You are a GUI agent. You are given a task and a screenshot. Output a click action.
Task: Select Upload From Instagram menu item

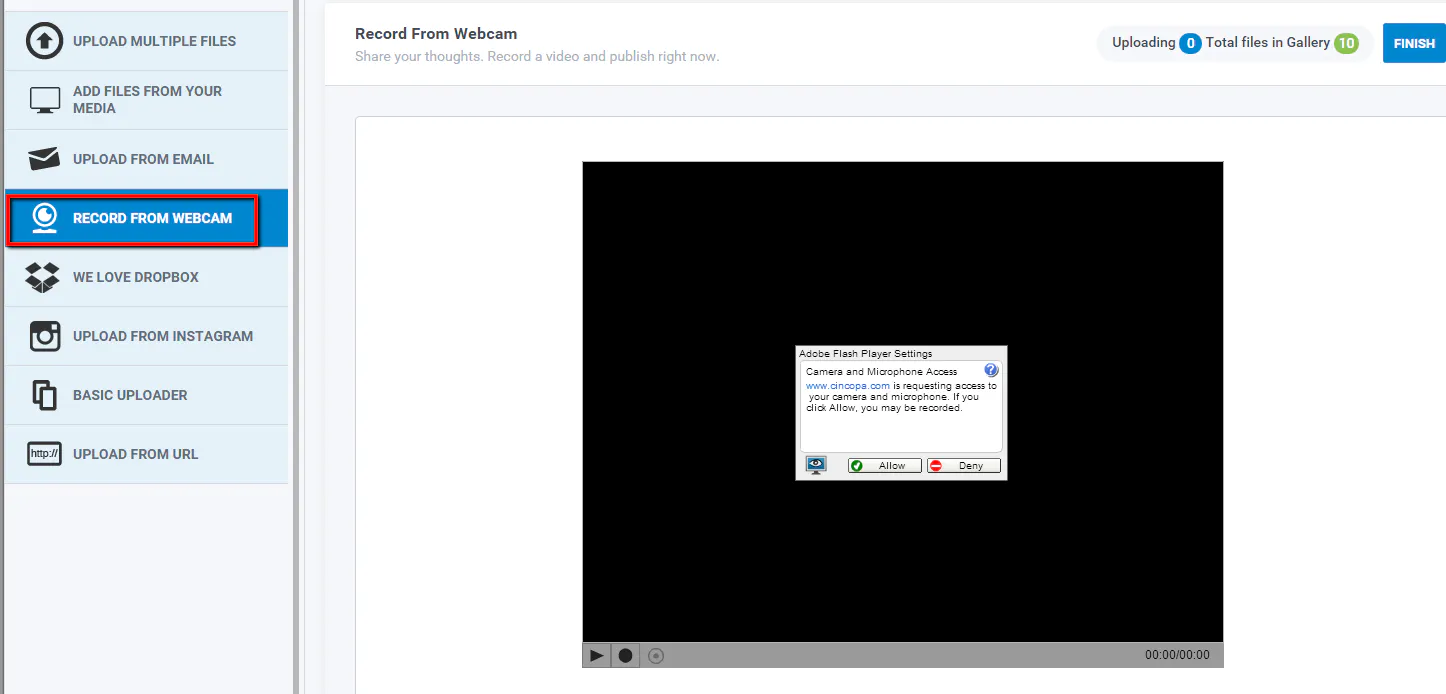click(146, 336)
